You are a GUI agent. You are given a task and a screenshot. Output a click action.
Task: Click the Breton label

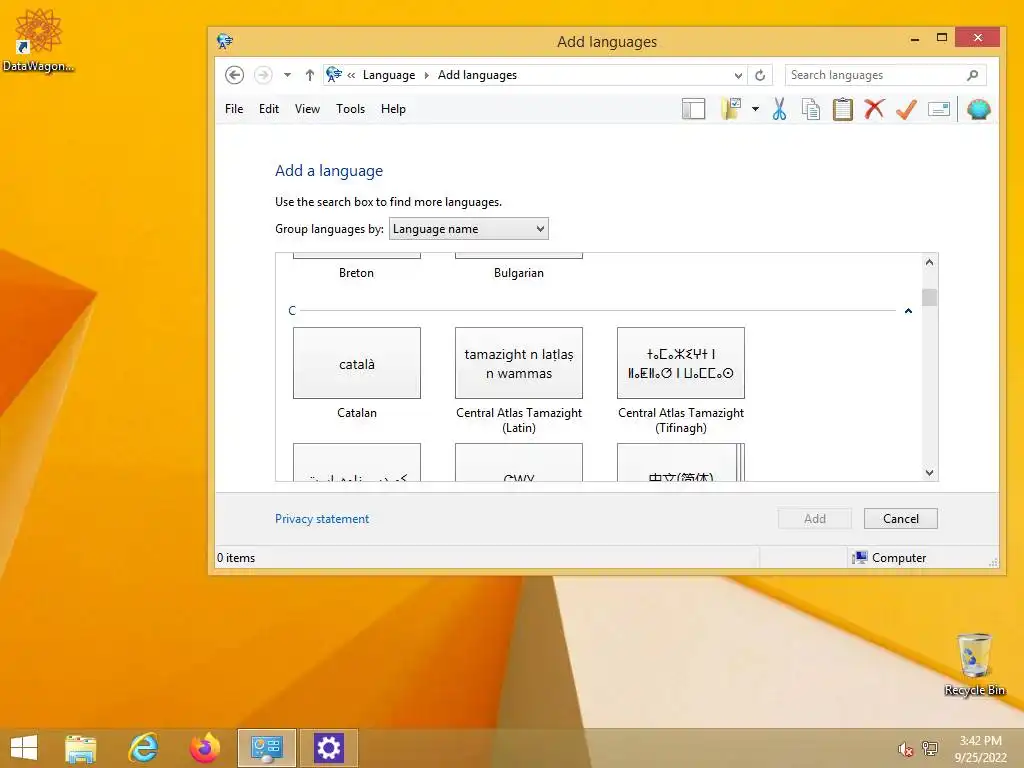(x=357, y=273)
